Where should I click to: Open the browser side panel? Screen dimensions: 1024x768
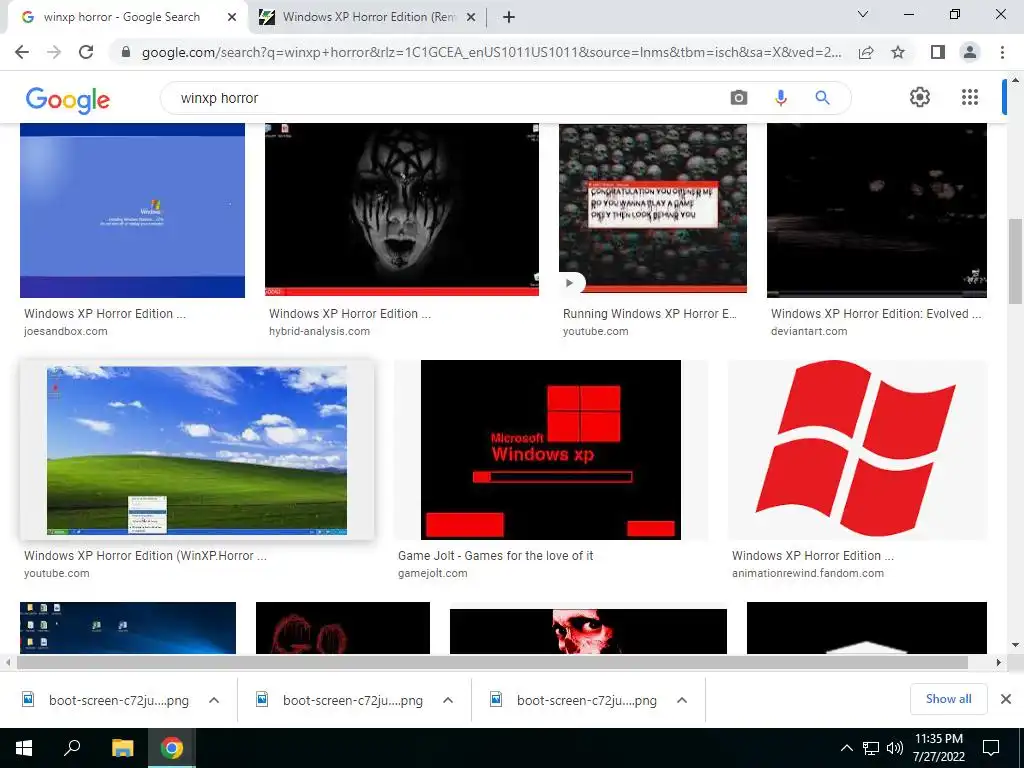[x=938, y=52]
